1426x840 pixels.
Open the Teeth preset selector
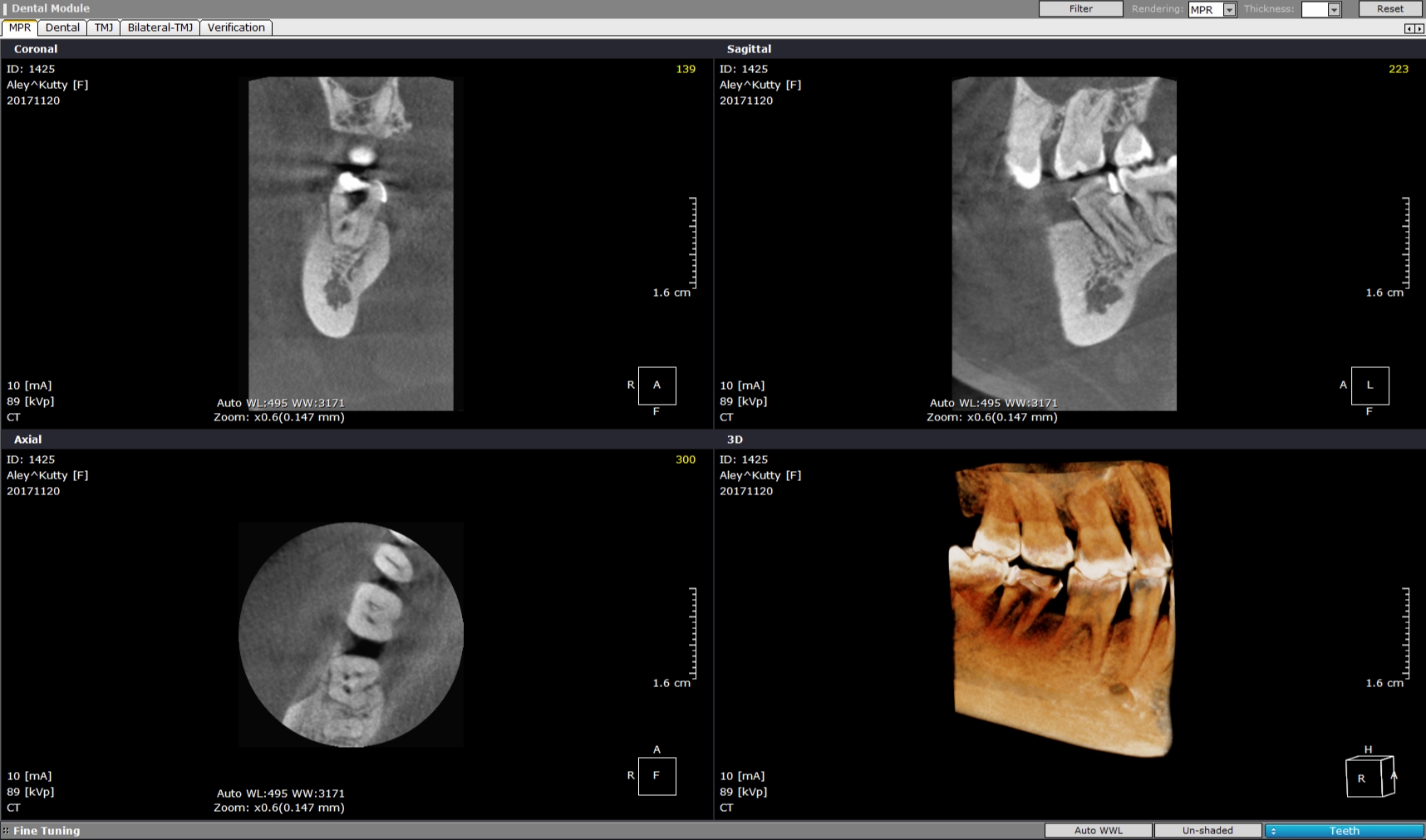1343,831
